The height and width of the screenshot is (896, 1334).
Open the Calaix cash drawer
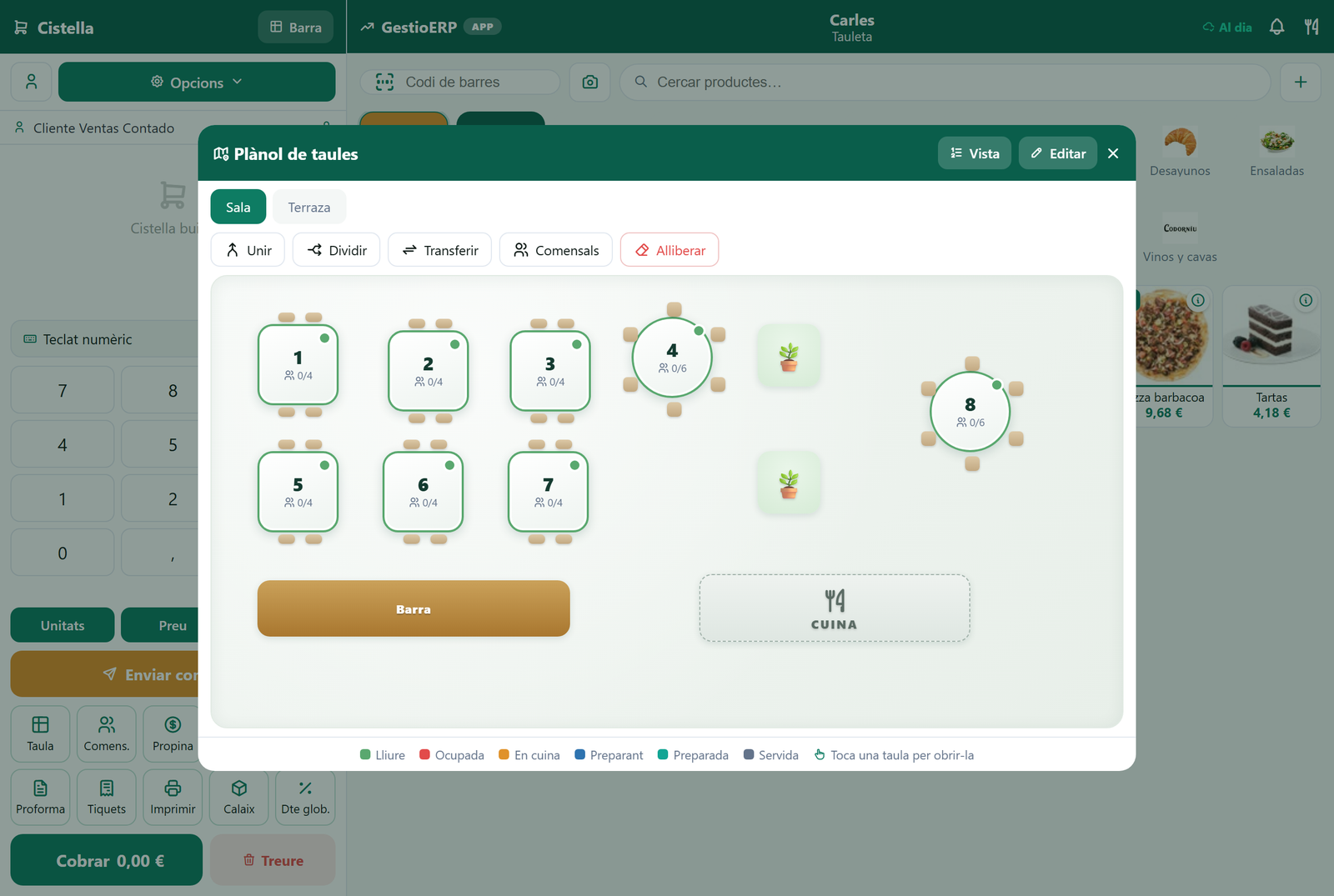(x=239, y=797)
